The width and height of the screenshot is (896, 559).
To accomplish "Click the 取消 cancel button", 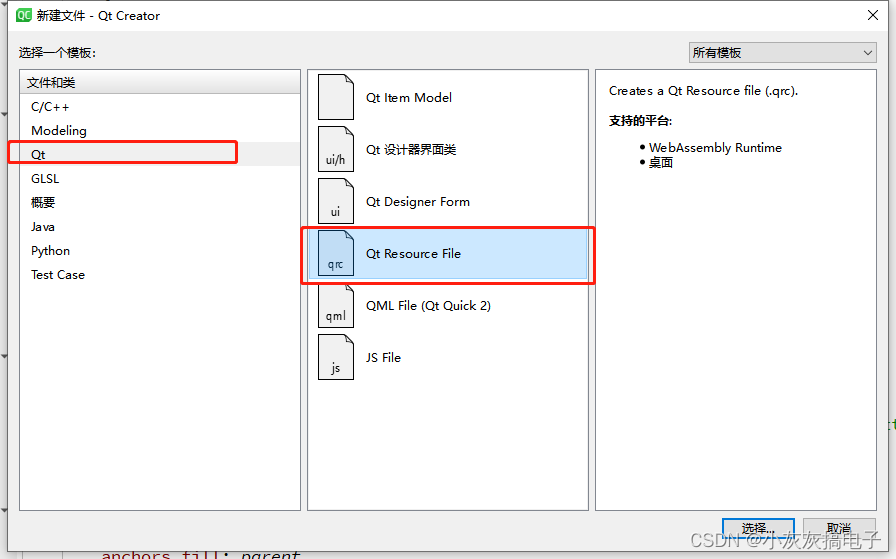I will (839, 528).
